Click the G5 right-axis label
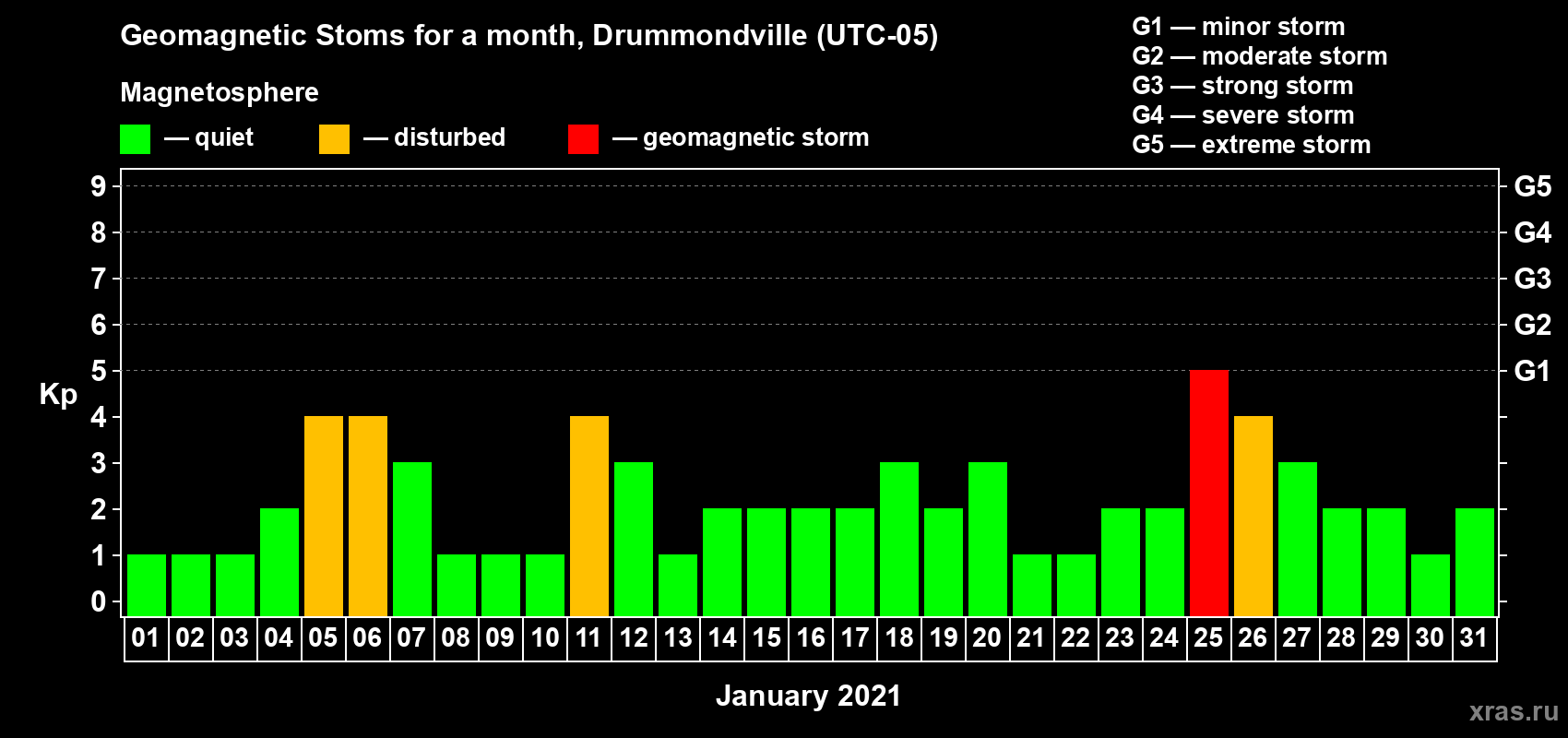Screen dimensions: 1568x738 (x=1533, y=186)
